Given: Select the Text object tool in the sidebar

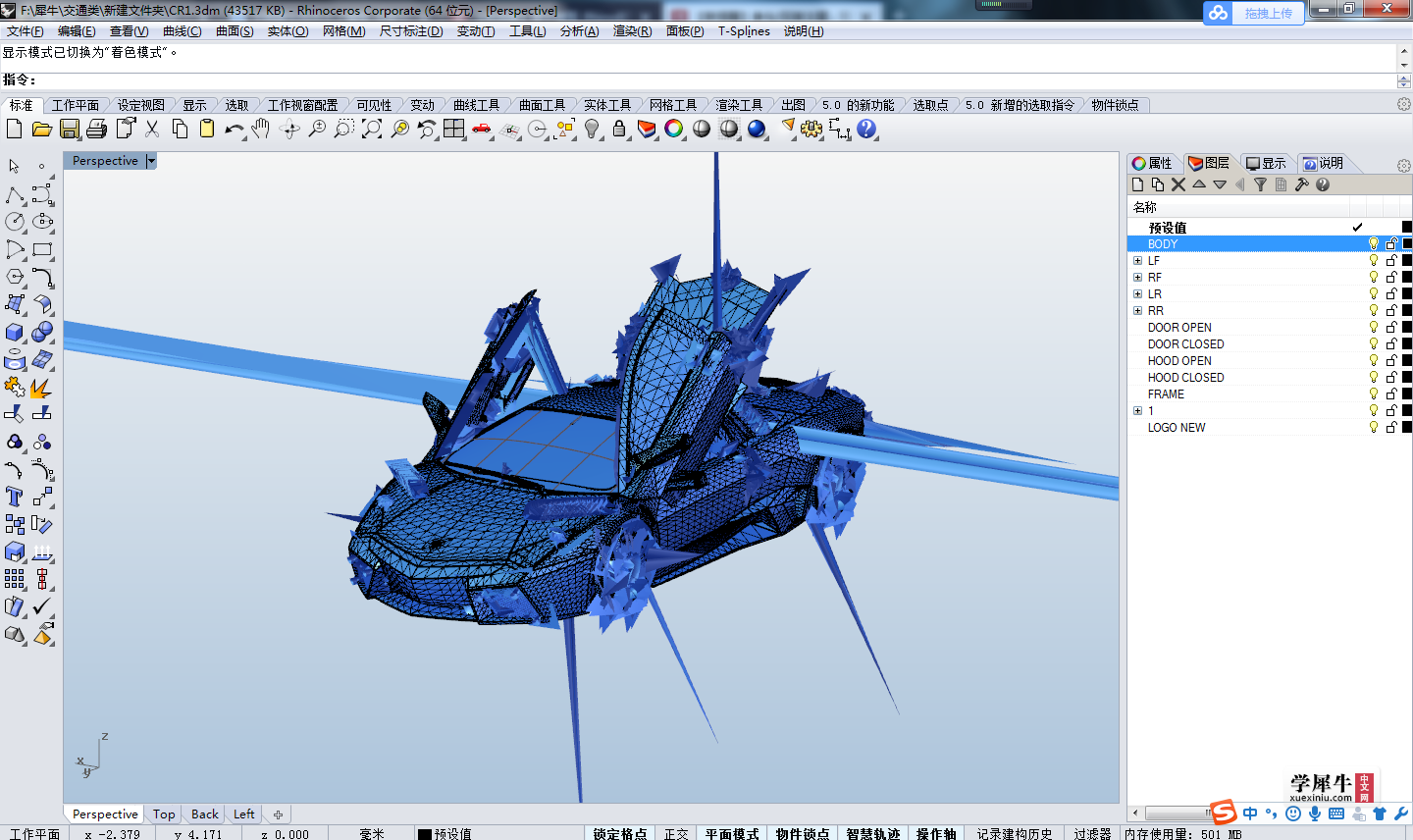Looking at the screenshot, I should (x=15, y=498).
